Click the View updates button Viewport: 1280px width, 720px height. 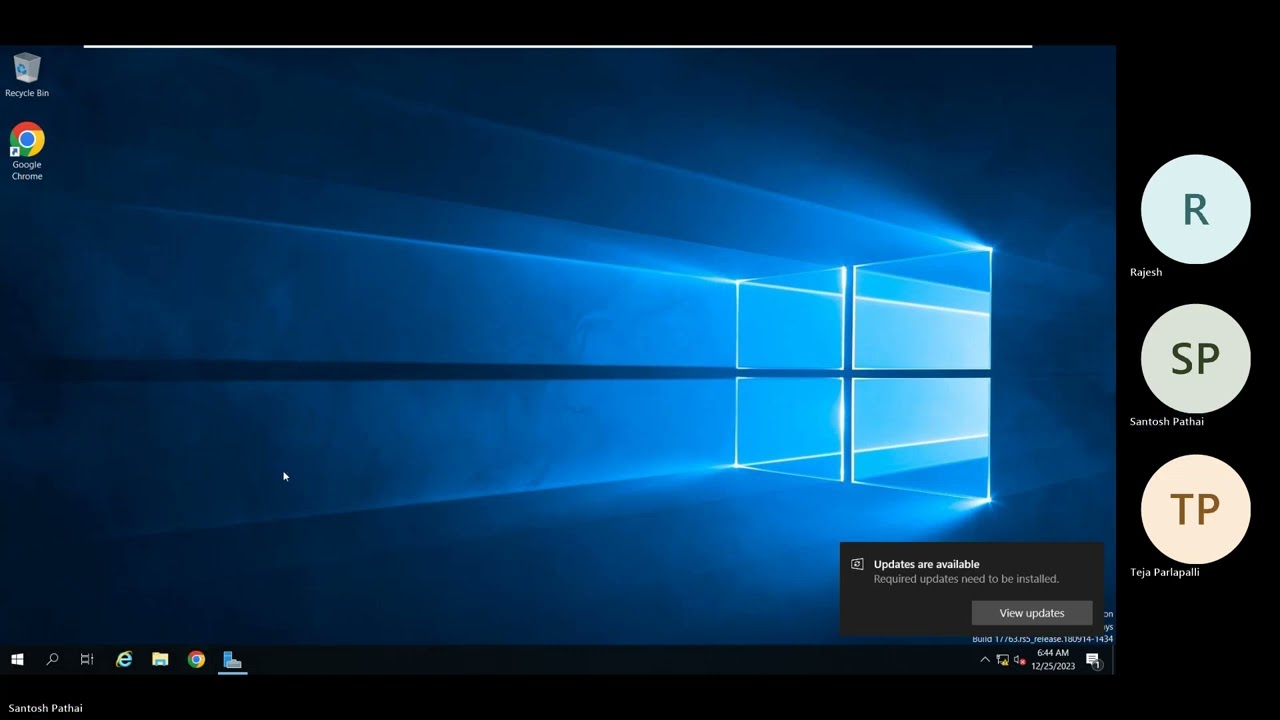(x=1032, y=613)
